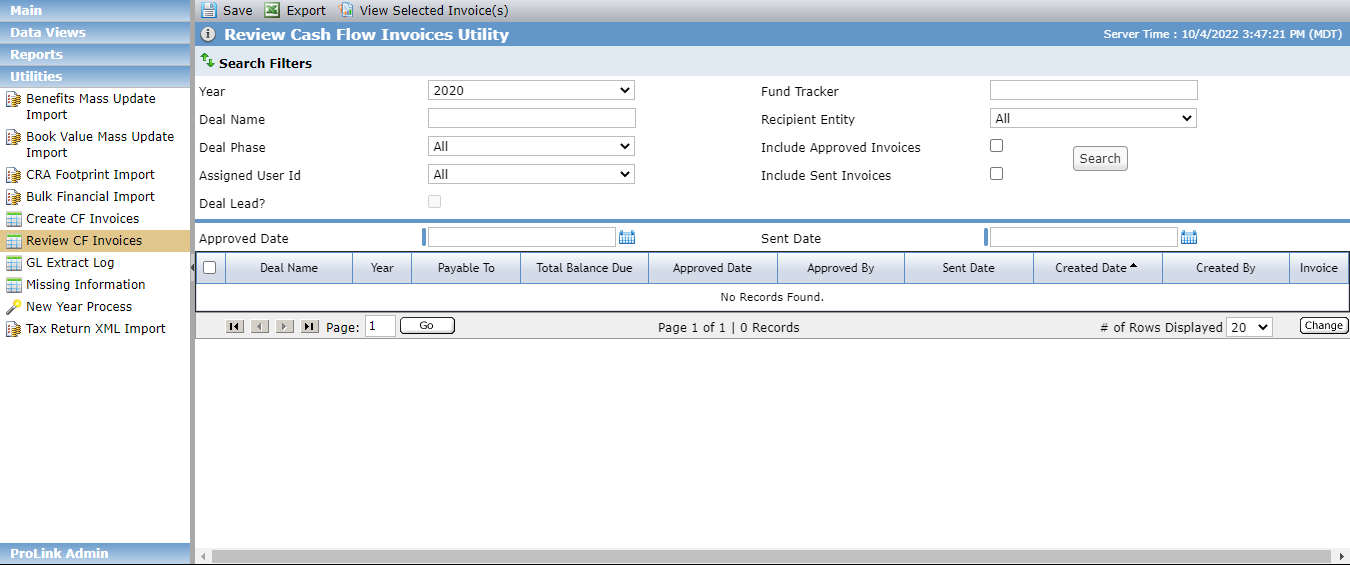
Task: Click the Created Date sort arrow
Action: 1133,266
